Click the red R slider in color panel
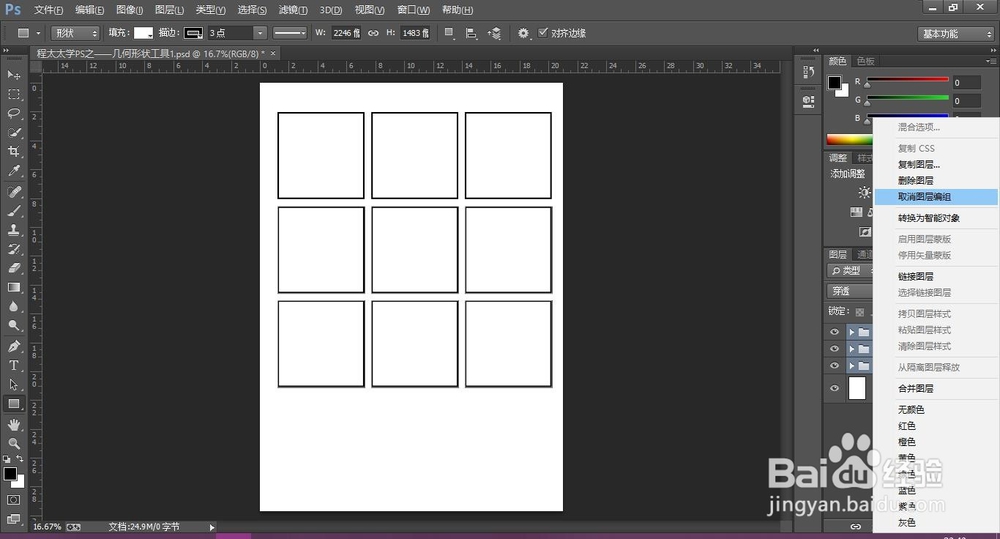This screenshot has width=1000, height=539. click(x=907, y=80)
